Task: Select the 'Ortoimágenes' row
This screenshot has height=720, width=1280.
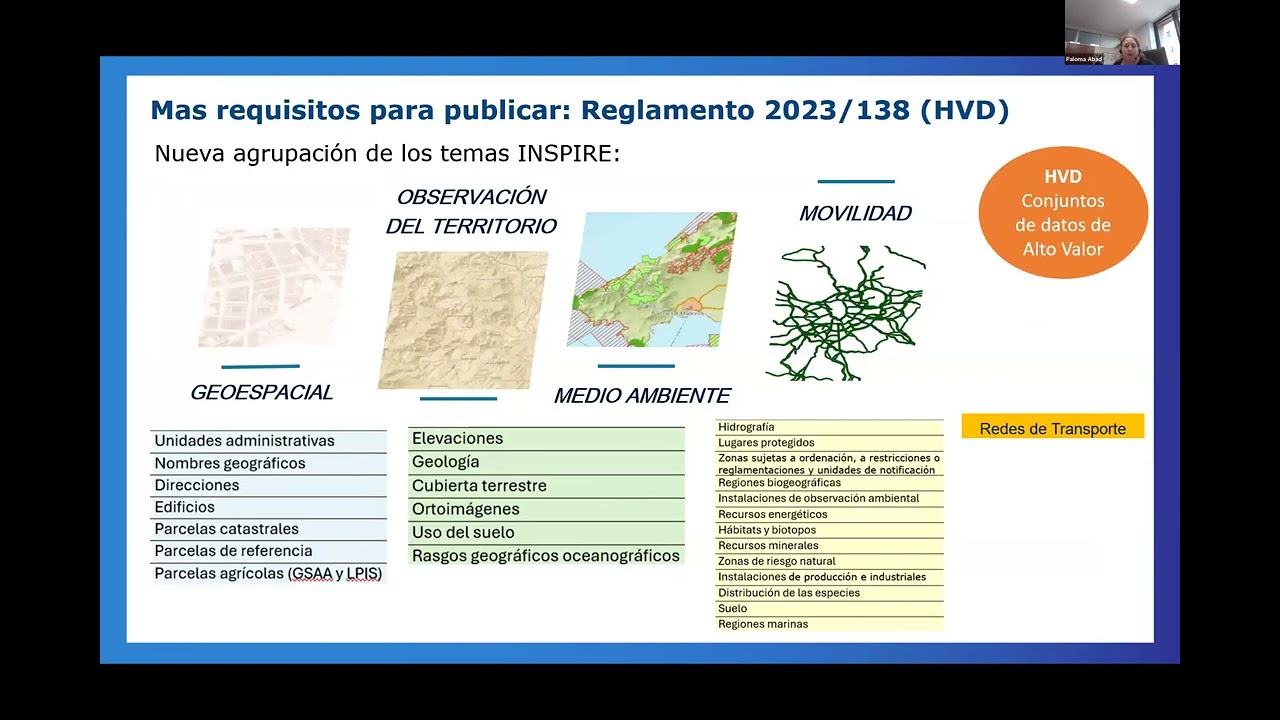Action: [x=546, y=509]
